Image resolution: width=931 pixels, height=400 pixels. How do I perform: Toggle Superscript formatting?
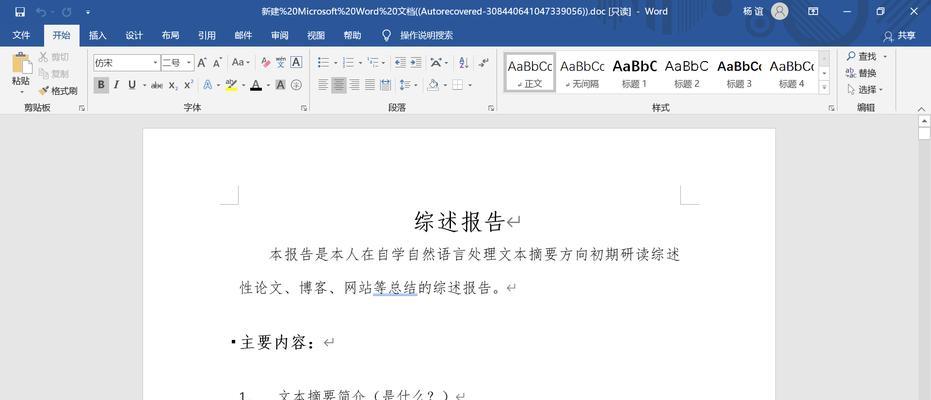tap(188, 85)
